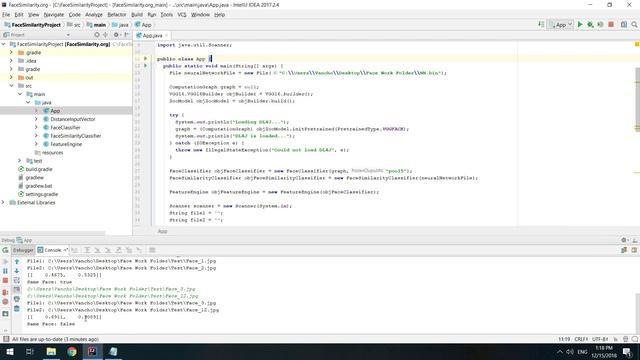Open the Navigate menu
The height and width of the screenshot is (360, 640).
[54, 15]
